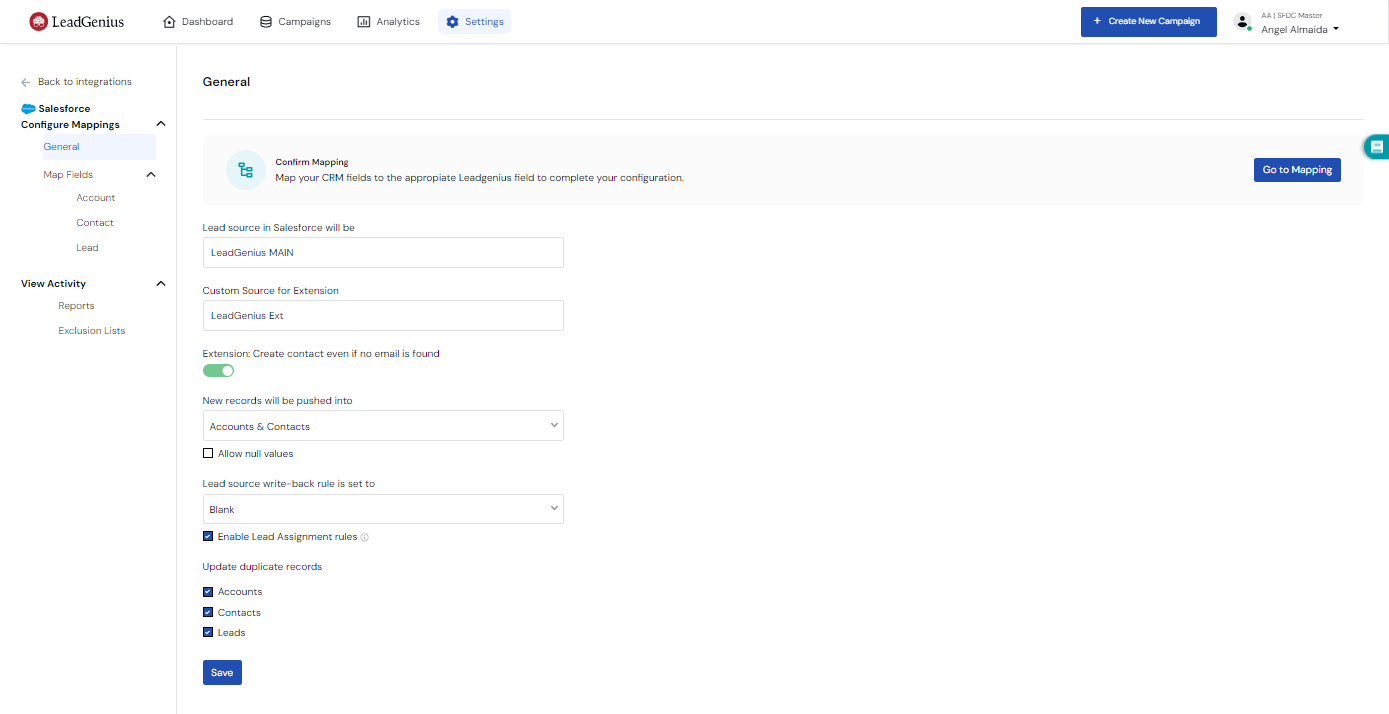Image resolution: width=1389 pixels, height=714 pixels.
Task: Click the user profile avatar icon
Action: [1242, 21]
